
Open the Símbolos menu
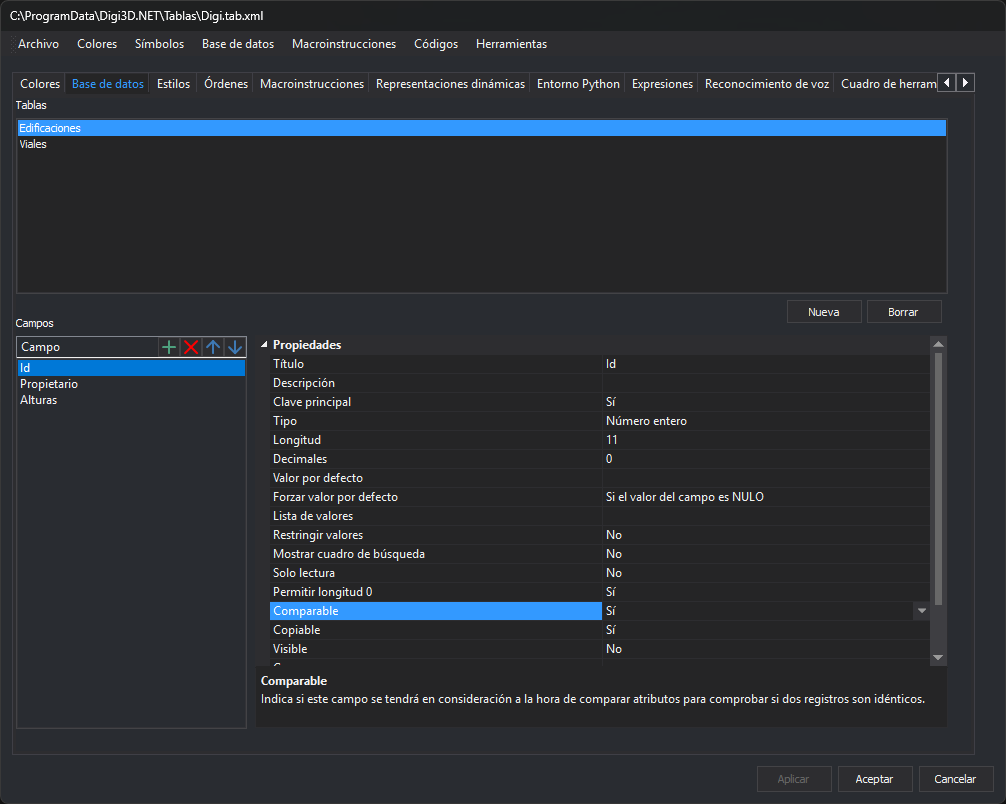pos(159,44)
